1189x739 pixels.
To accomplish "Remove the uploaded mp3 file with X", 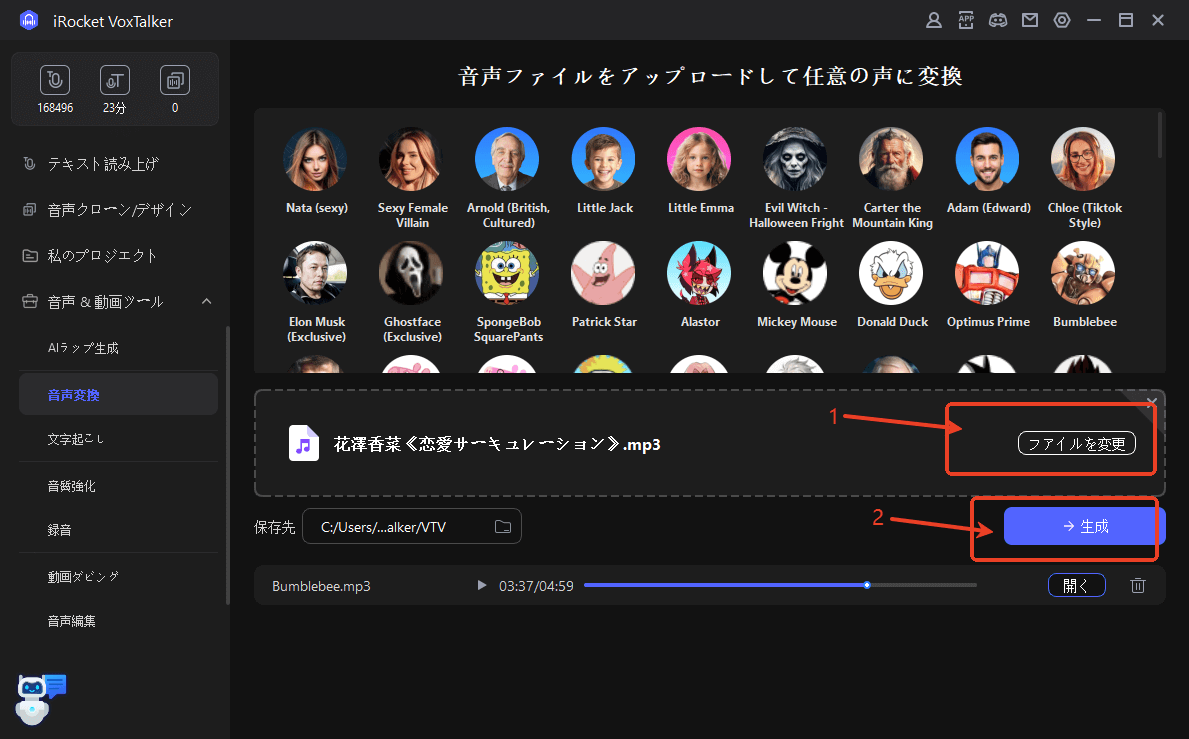I will [1152, 402].
